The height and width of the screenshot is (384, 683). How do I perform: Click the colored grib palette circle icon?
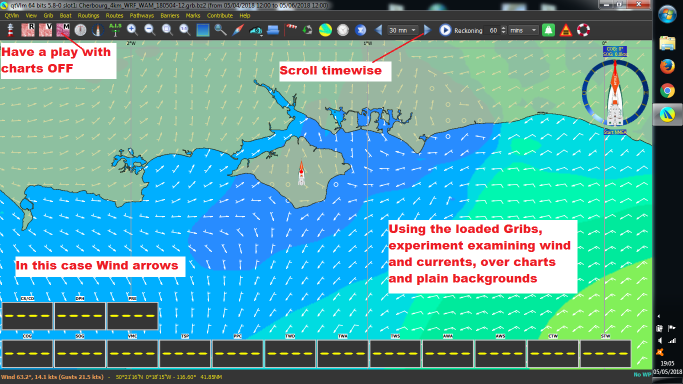pyautogui.click(x=325, y=30)
